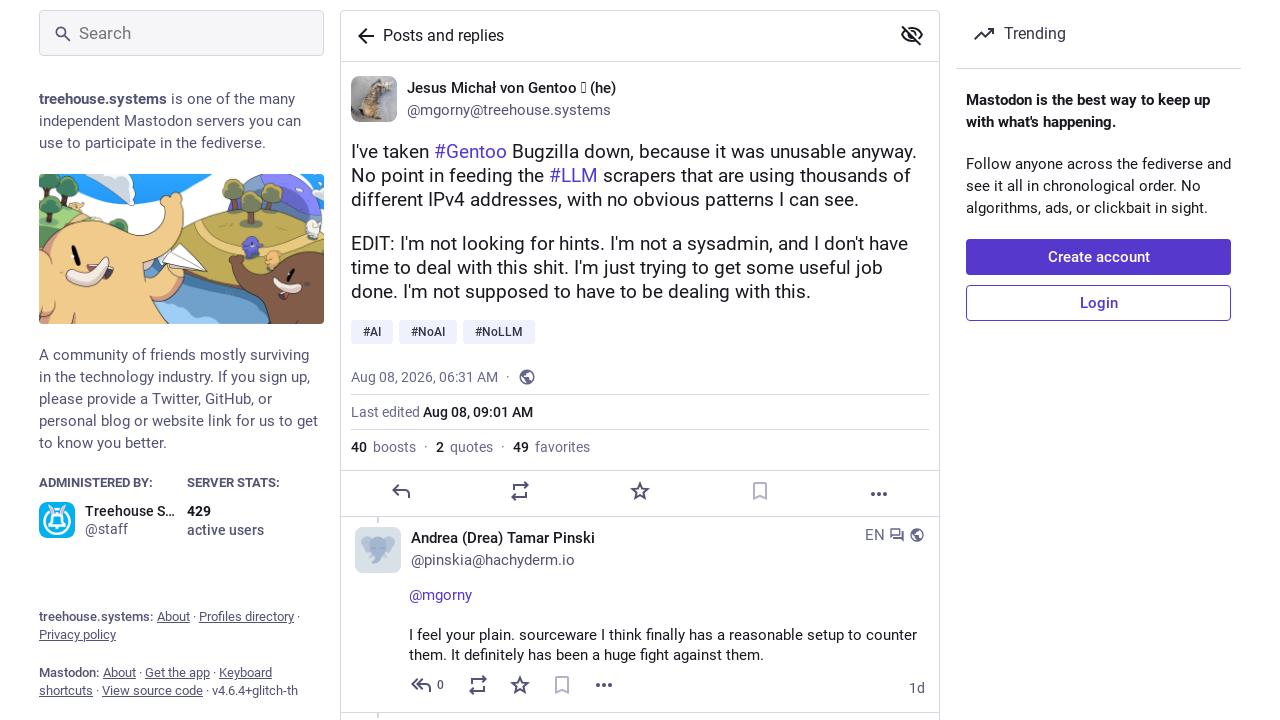Open the Profiles directory link

[x=246, y=617]
